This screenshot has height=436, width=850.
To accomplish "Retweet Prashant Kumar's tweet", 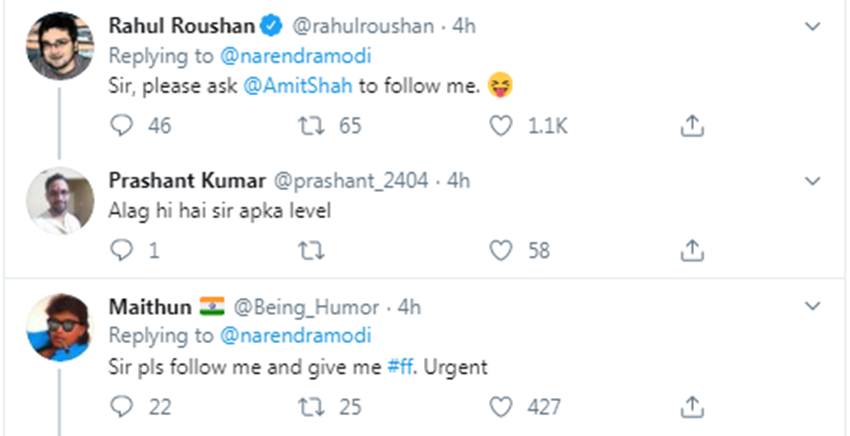I will (x=312, y=250).
